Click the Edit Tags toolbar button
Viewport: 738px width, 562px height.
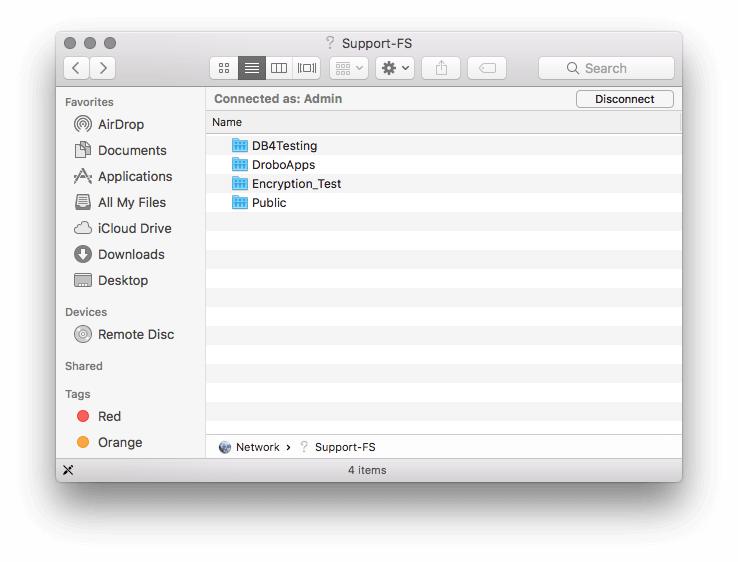(x=487, y=68)
